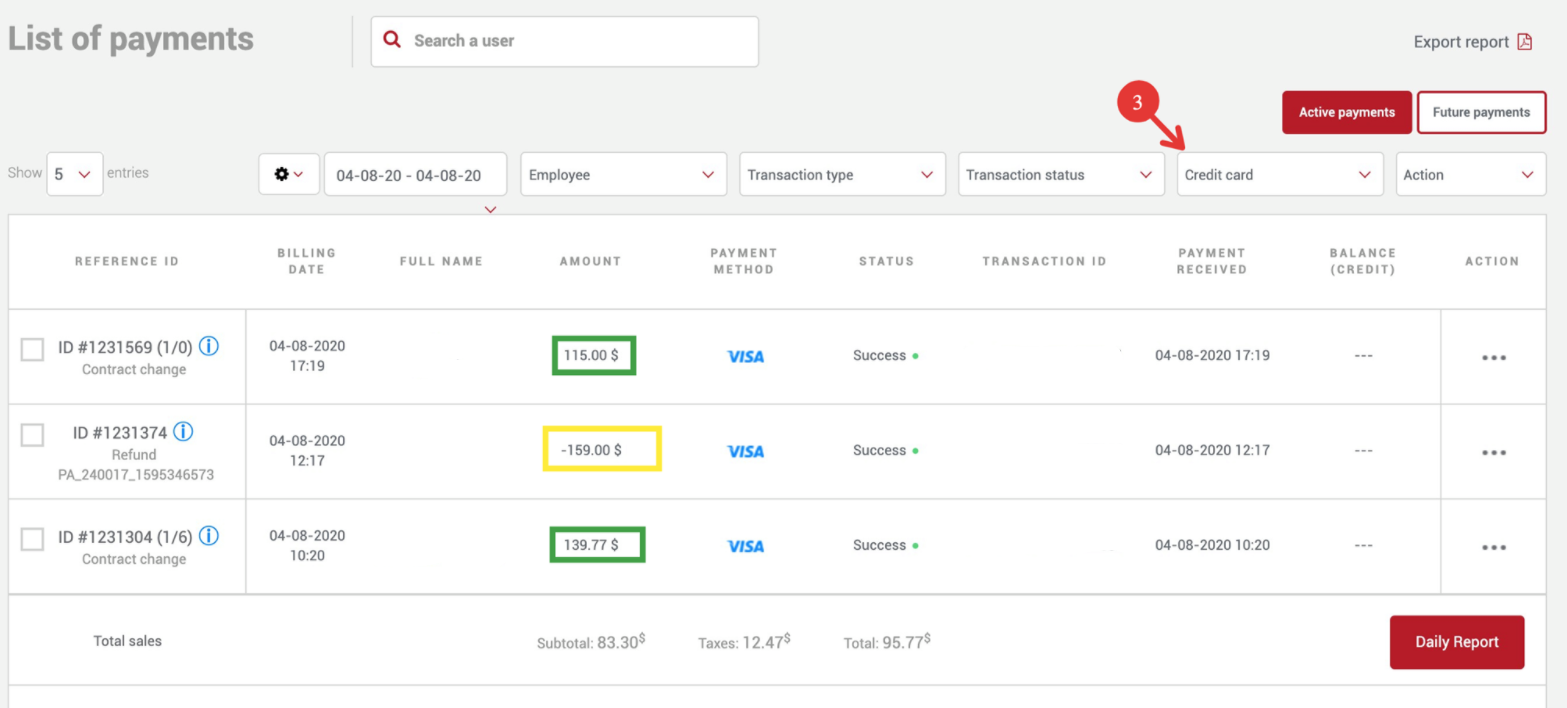Select the checkbox for refund ID #1231374
1567x708 pixels.
click(33, 435)
